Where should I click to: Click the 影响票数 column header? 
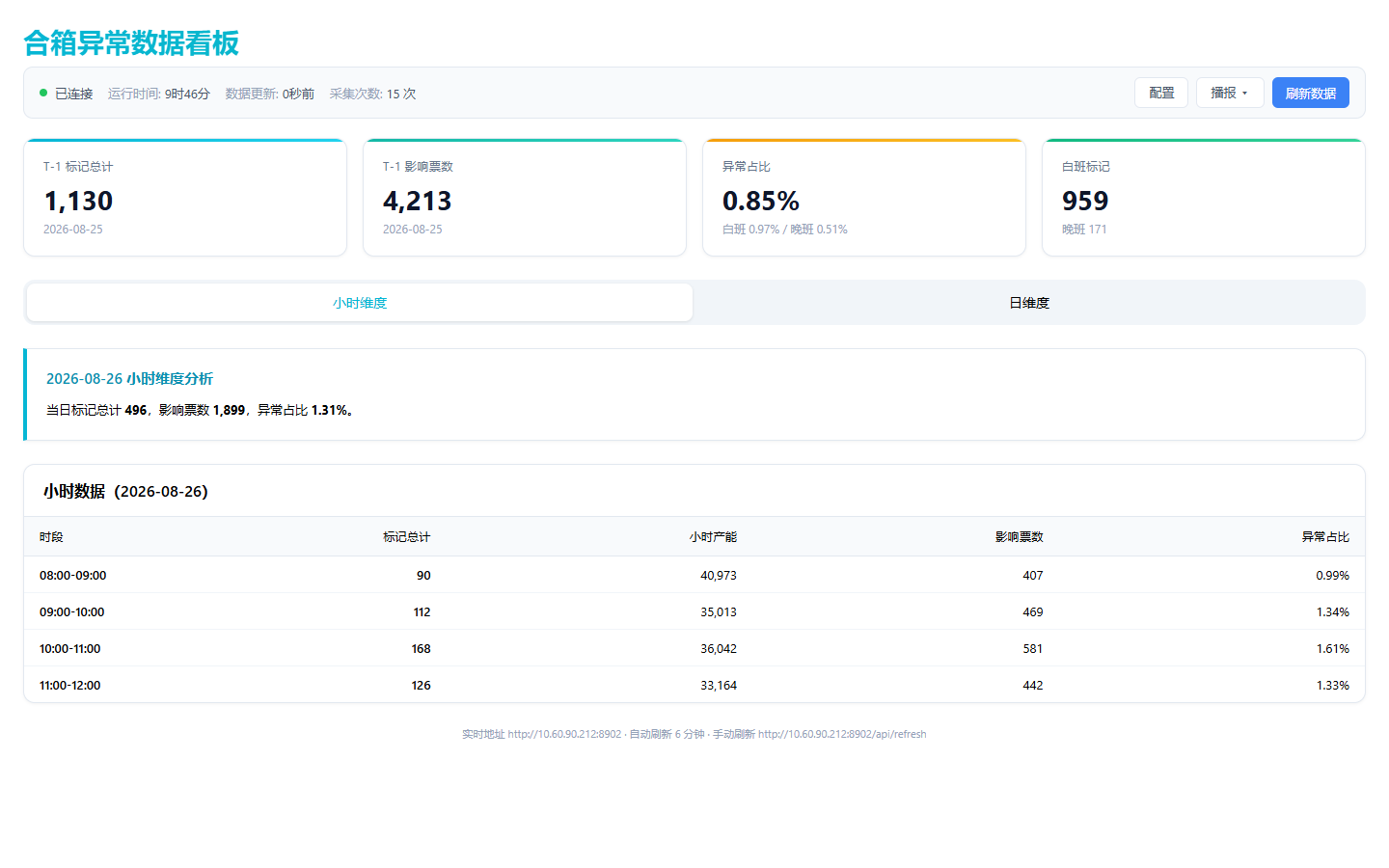(x=1020, y=537)
